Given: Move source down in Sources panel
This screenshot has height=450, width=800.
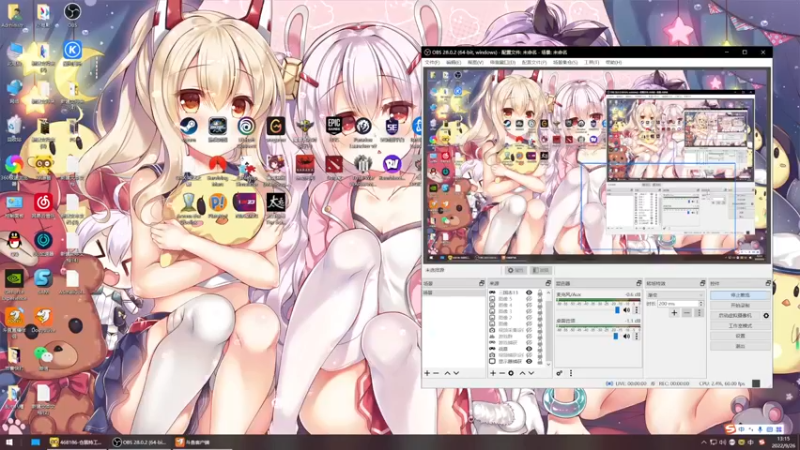Looking at the screenshot, I should pos(531,373).
